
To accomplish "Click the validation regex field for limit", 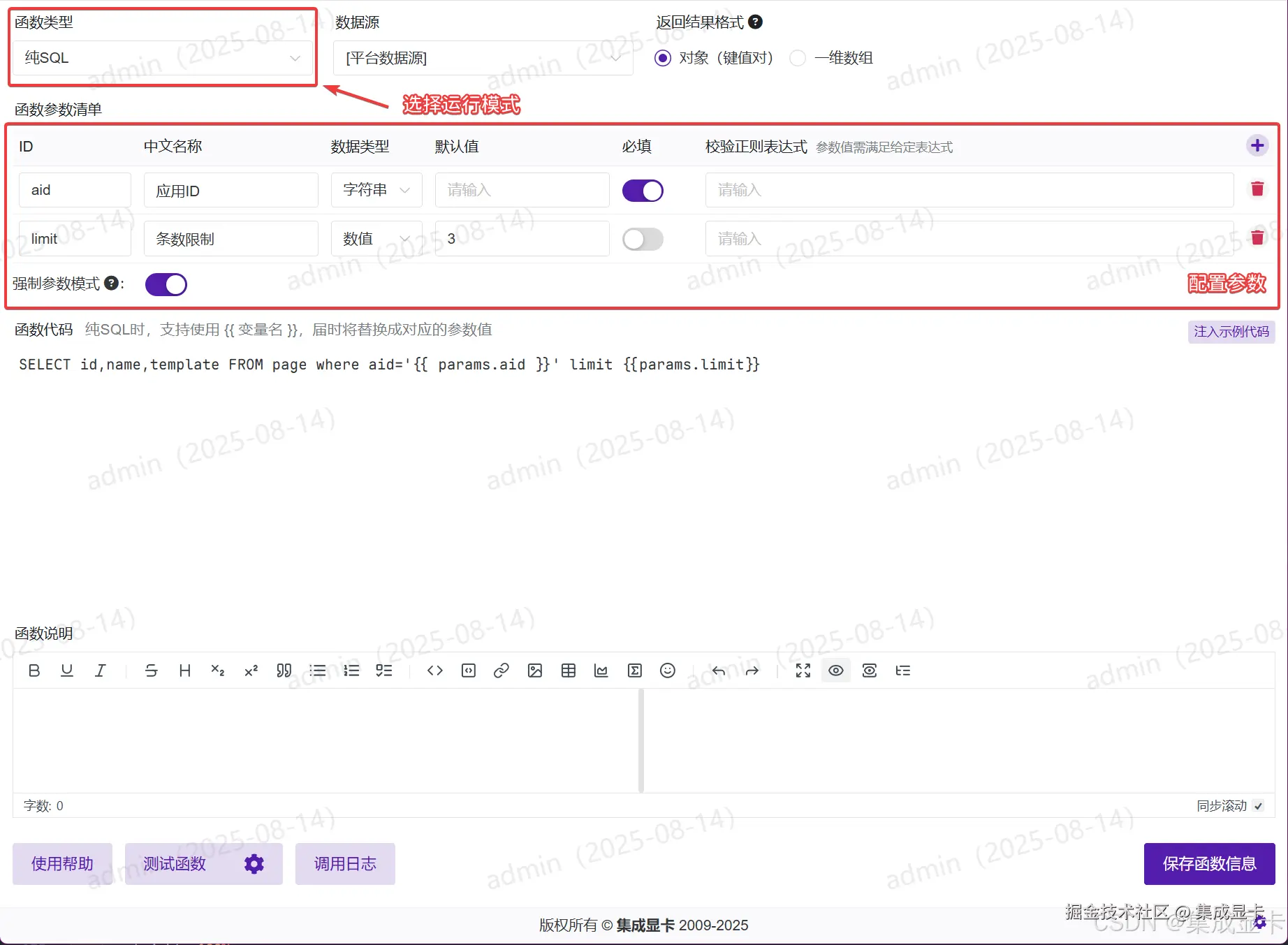I will point(969,239).
